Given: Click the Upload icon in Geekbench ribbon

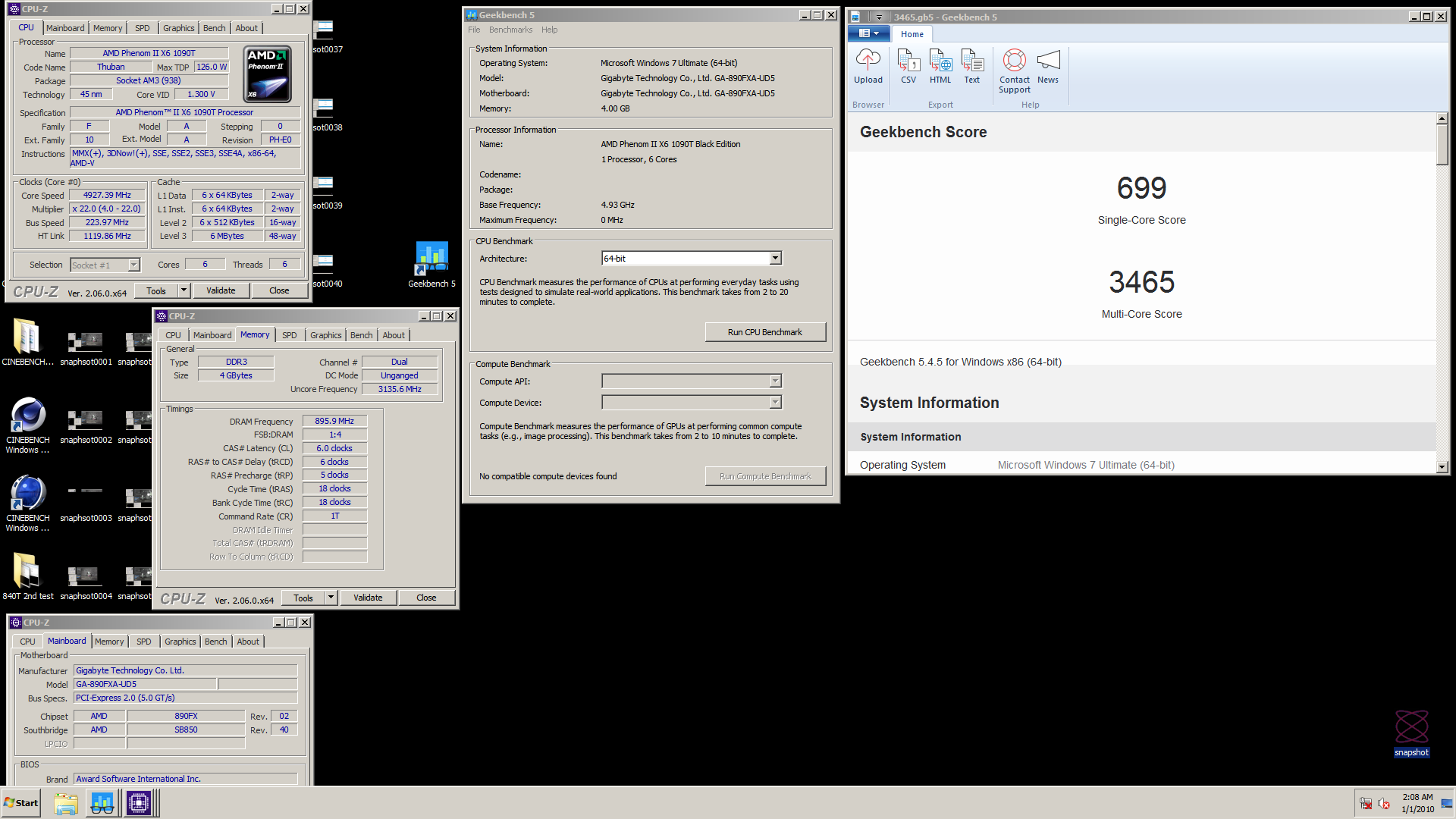Looking at the screenshot, I should (868, 67).
